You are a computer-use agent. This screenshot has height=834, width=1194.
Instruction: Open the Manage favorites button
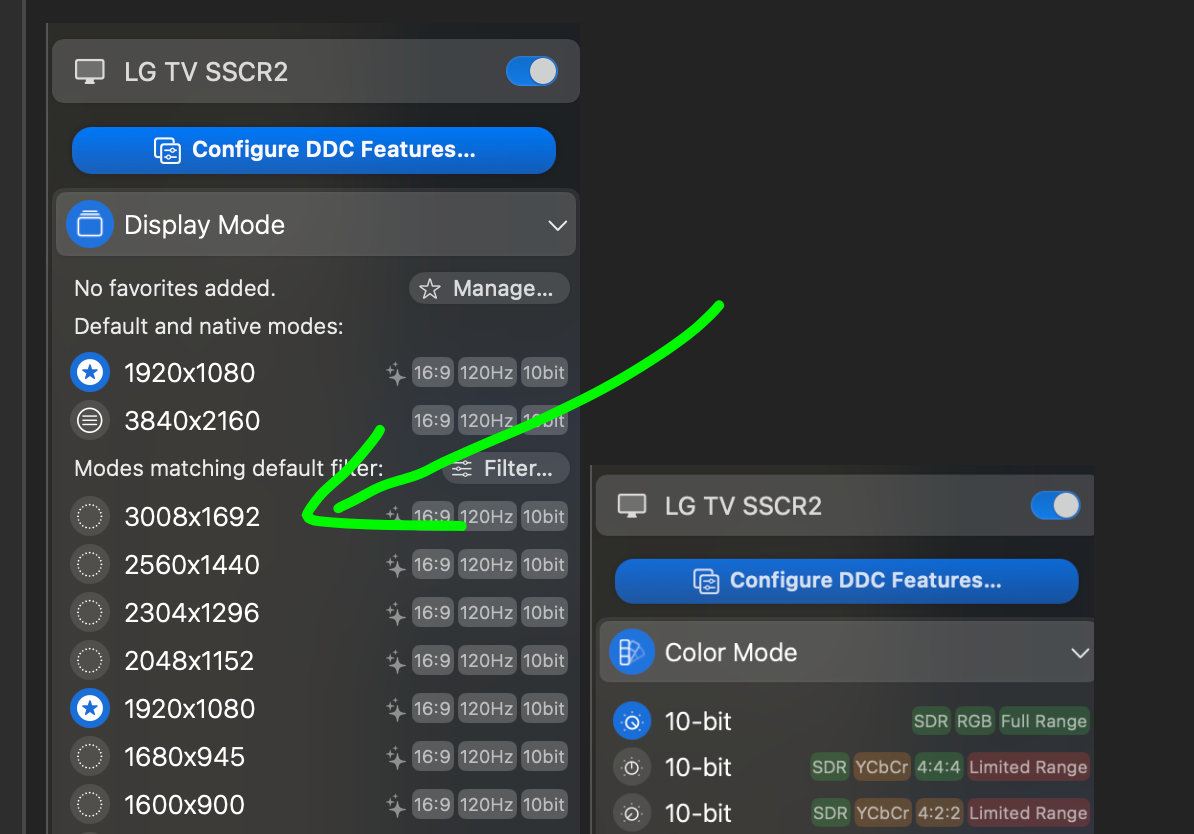coord(489,289)
